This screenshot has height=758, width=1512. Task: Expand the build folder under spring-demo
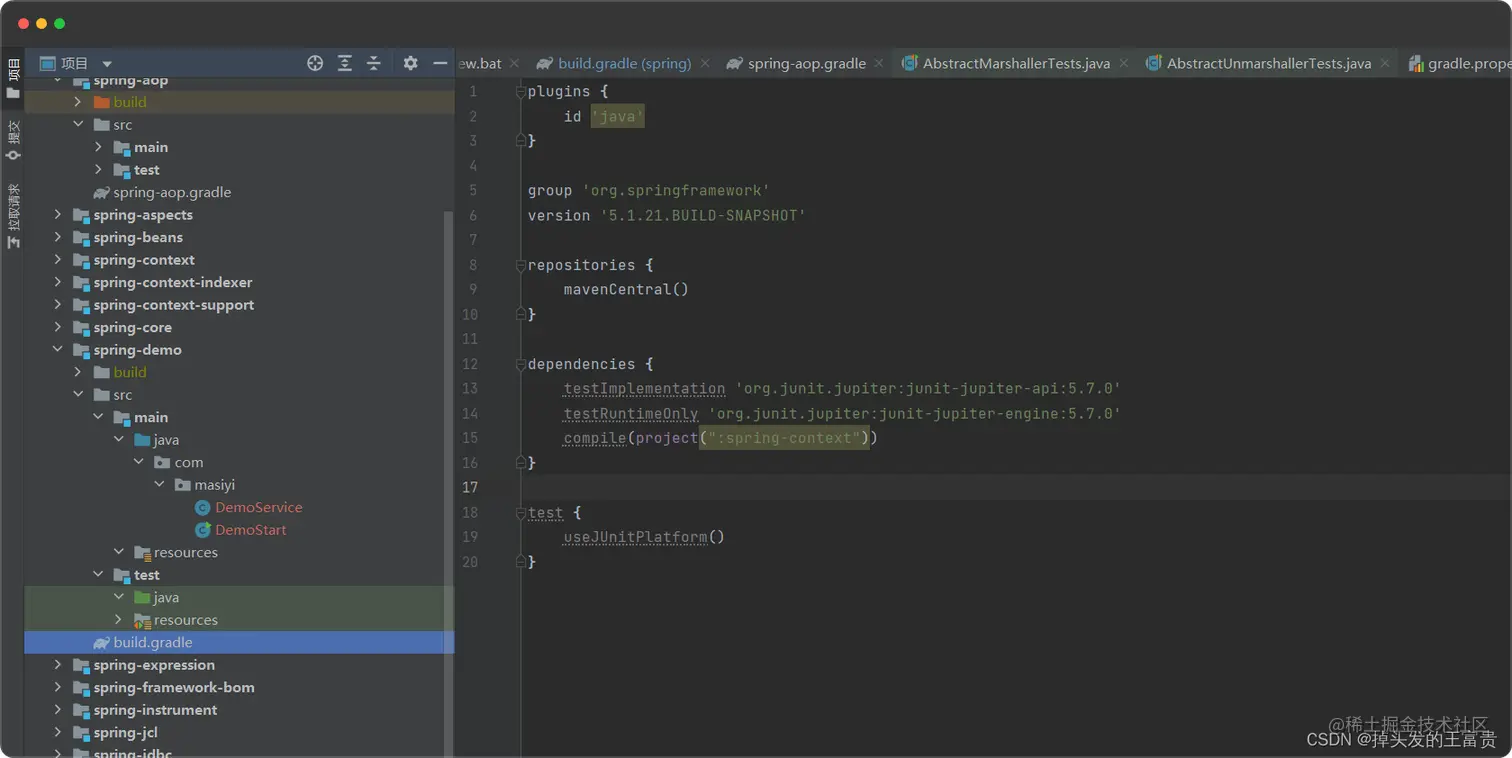pos(78,373)
